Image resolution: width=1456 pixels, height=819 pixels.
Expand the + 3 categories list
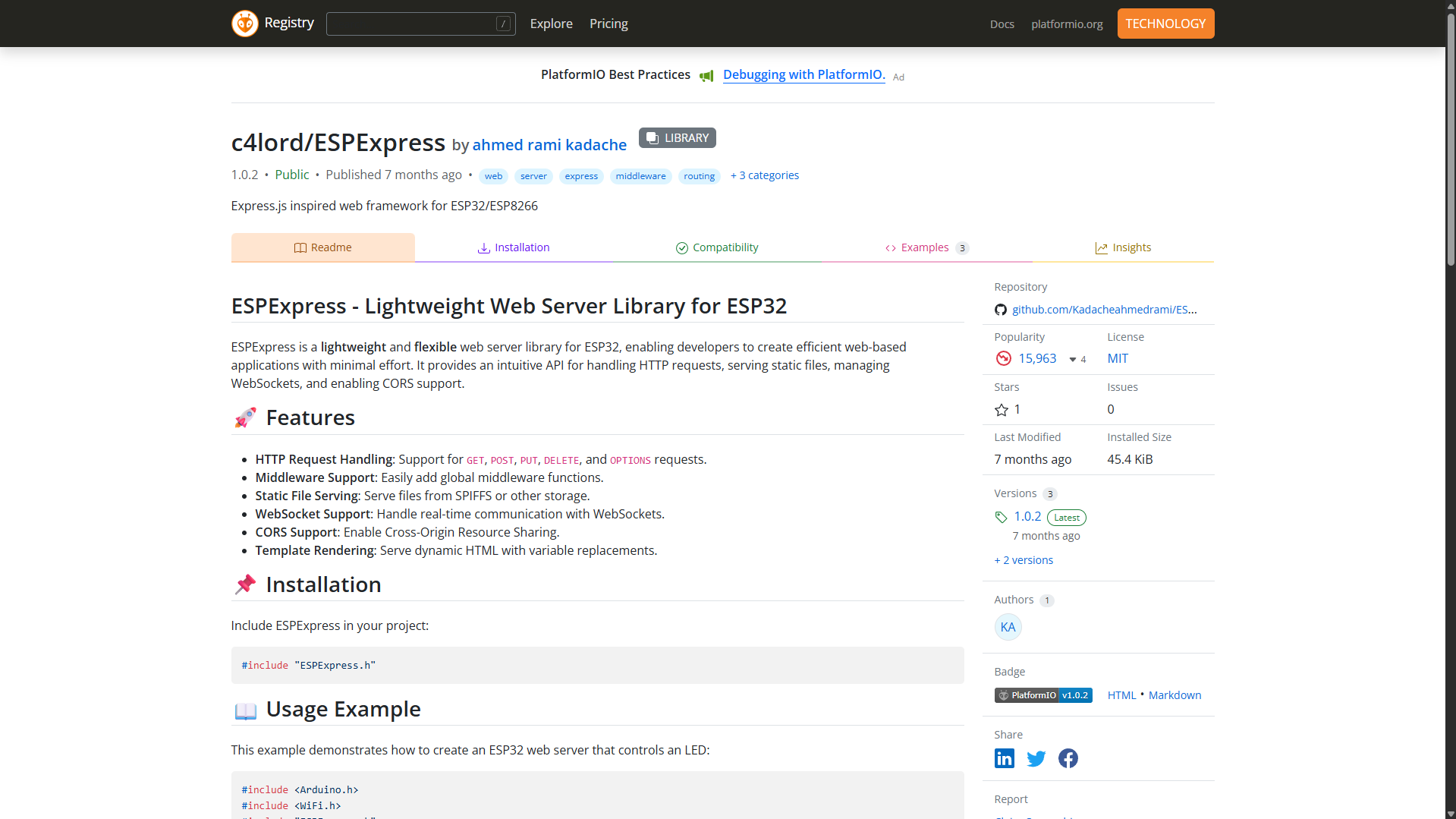pyautogui.click(x=764, y=175)
